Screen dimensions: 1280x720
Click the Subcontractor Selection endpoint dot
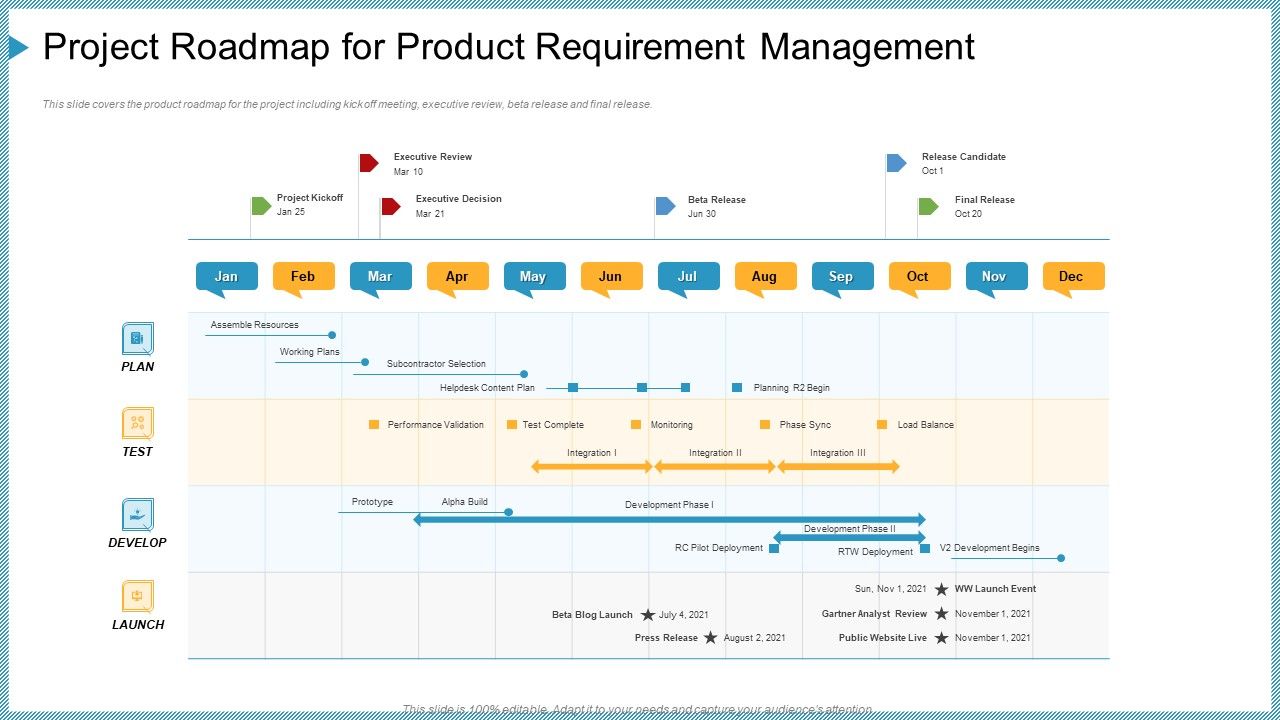[524, 374]
